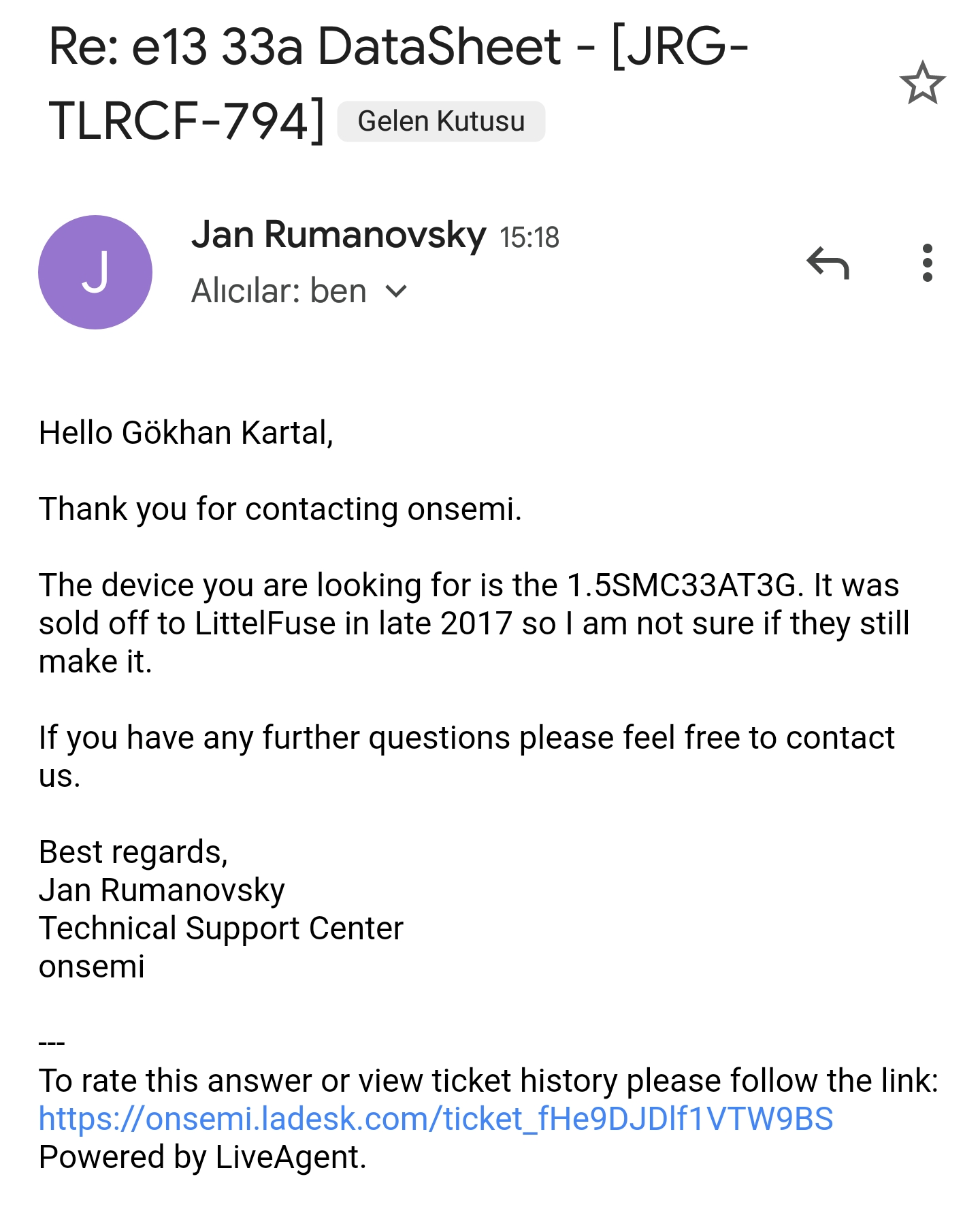Expand recipient details chevron next to ben

pyautogui.click(x=396, y=292)
